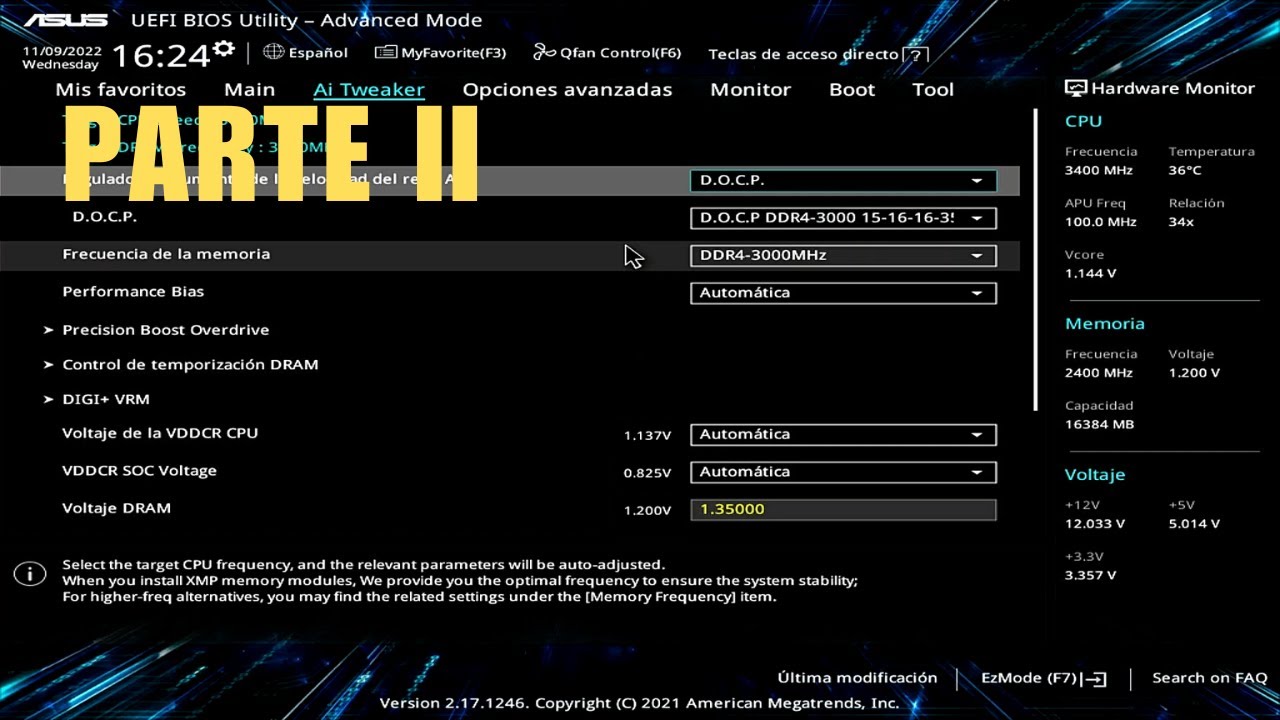Viewport: 1280px width, 720px height.
Task: Open the DDR4-3000MHz memory frequency dropdown
Action: (843, 255)
